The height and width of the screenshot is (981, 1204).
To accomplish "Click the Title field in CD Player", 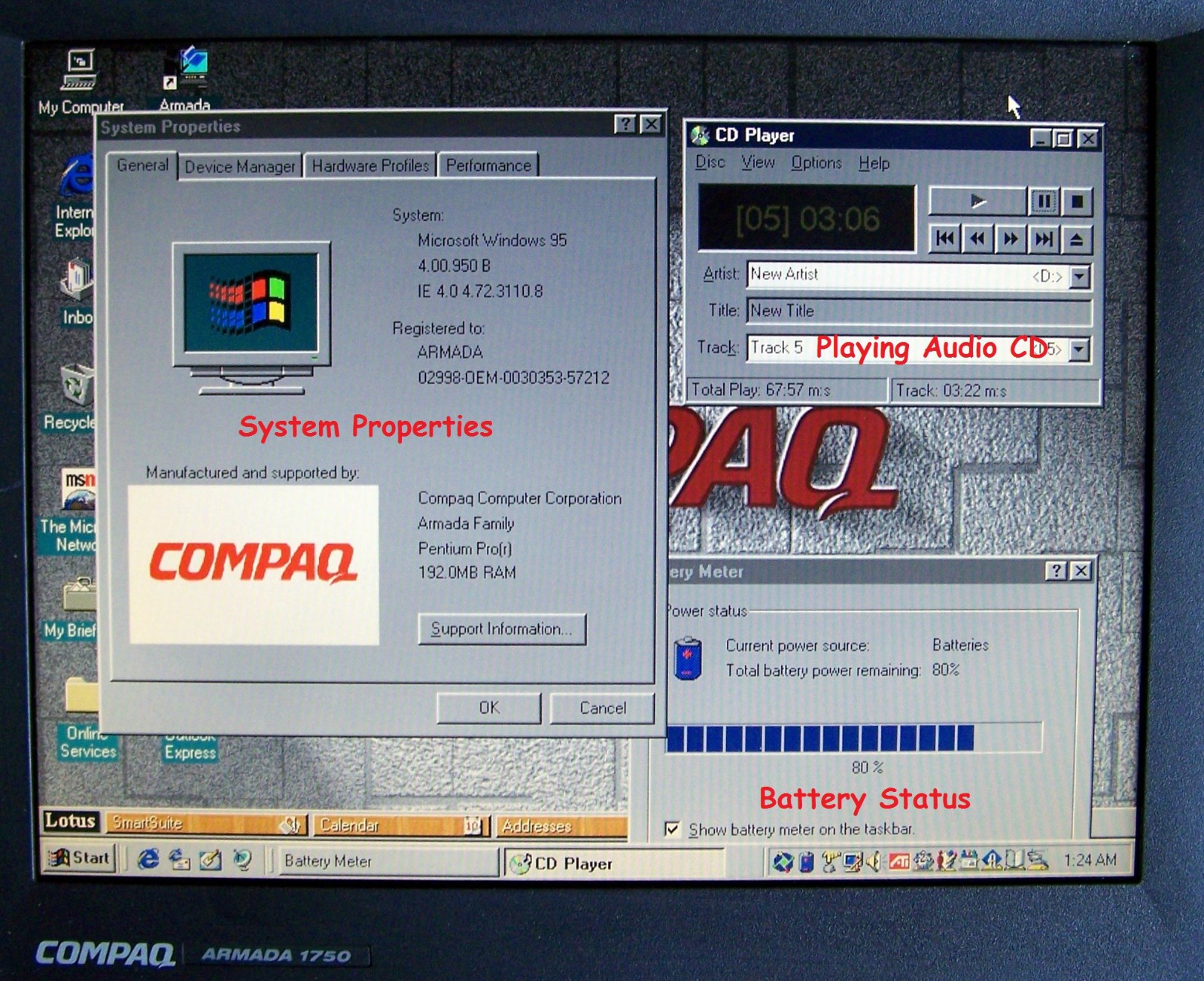I will tap(920, 311).
